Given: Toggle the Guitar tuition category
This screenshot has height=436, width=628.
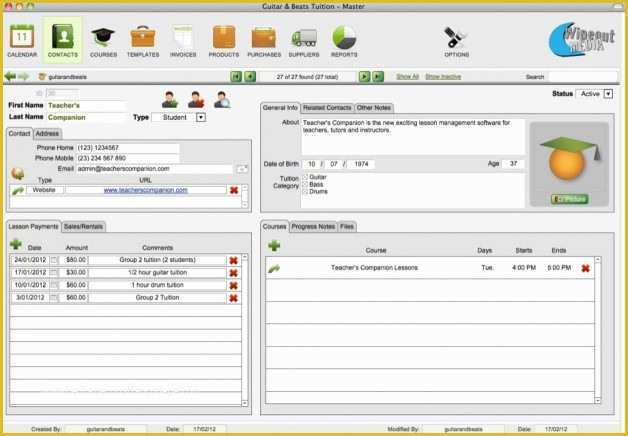Looking at the screenshot, I should point(305,177).
